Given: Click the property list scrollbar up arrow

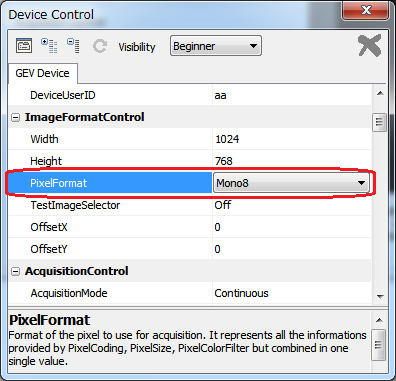Looking at the screenshot, I should pyautogui.click(x=380, y=94).
